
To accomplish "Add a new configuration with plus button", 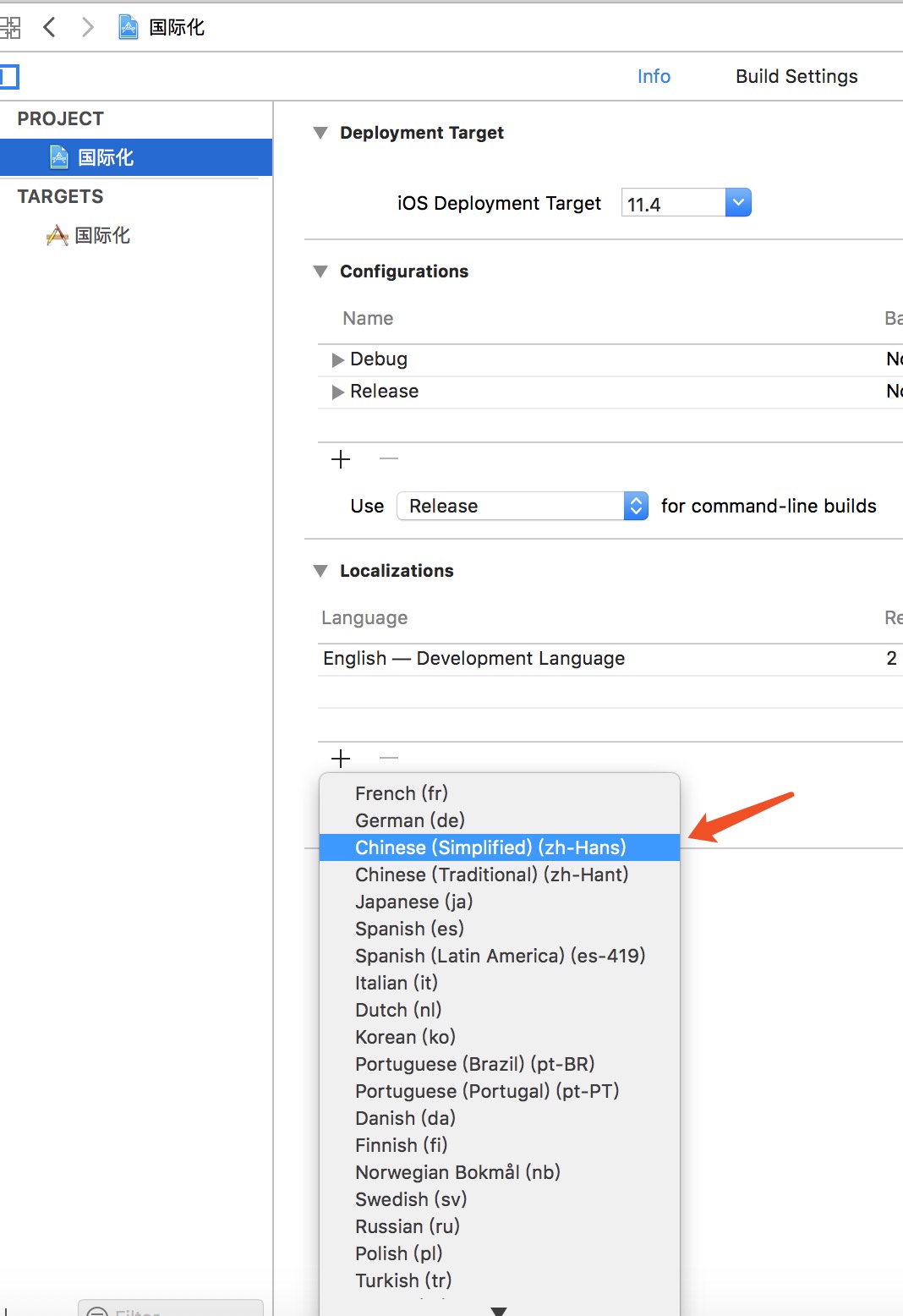I will tap(341, 459).
